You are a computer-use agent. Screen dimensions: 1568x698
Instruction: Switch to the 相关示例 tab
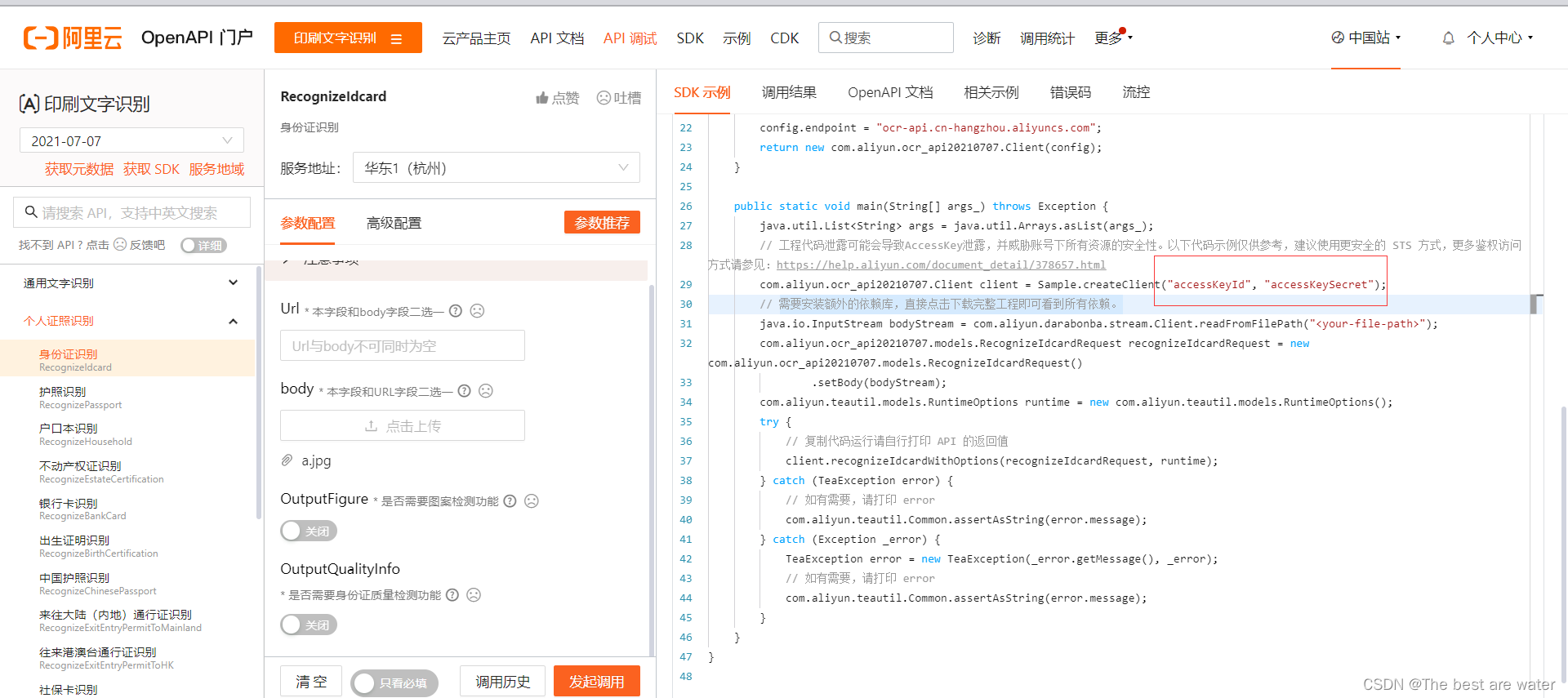pos(991,92)
